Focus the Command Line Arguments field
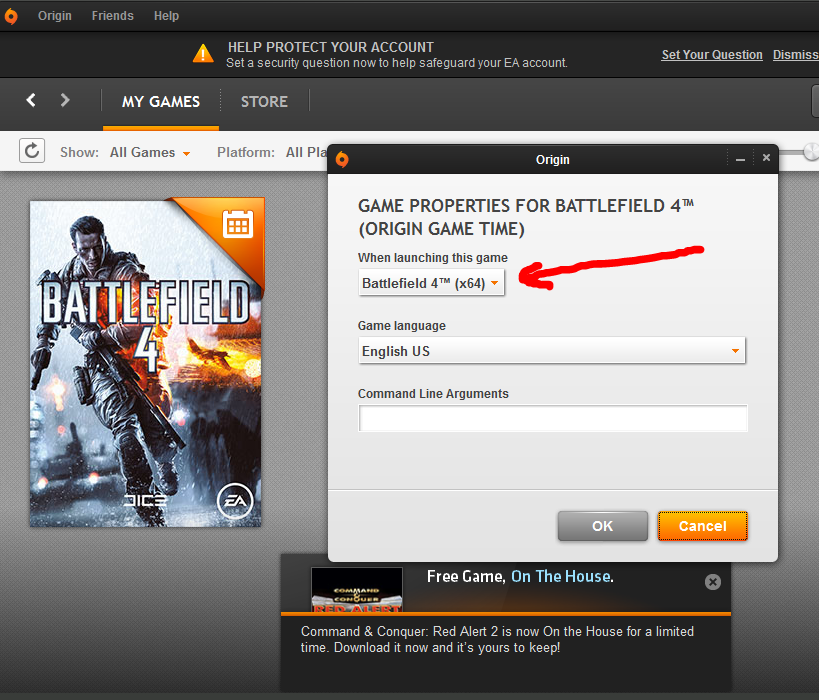819x700 pixels. point(553,418)
